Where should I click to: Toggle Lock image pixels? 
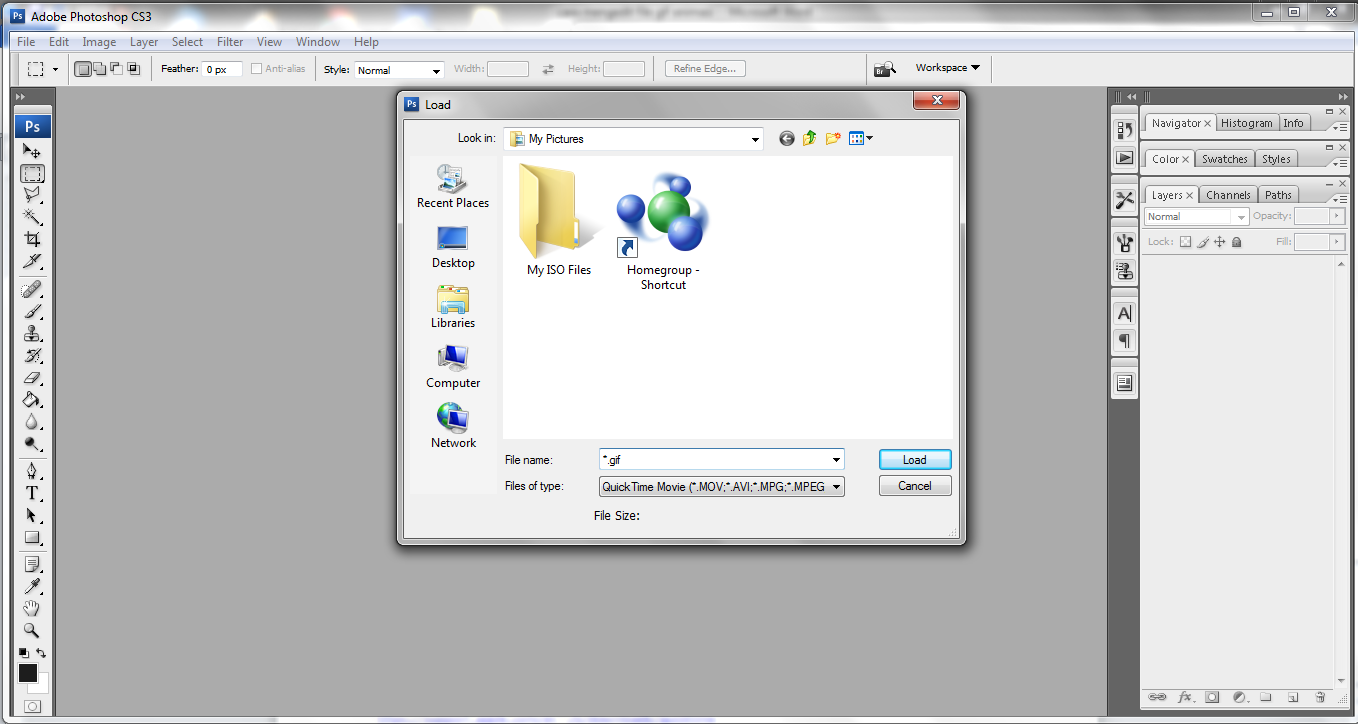[x=1203, y=242]
